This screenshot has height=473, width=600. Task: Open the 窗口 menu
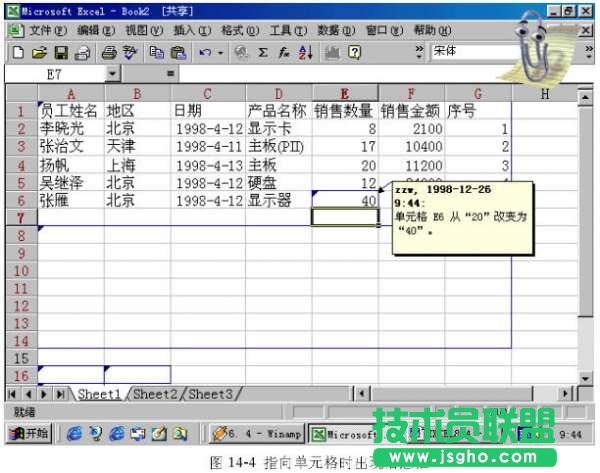tap(385, 31)
